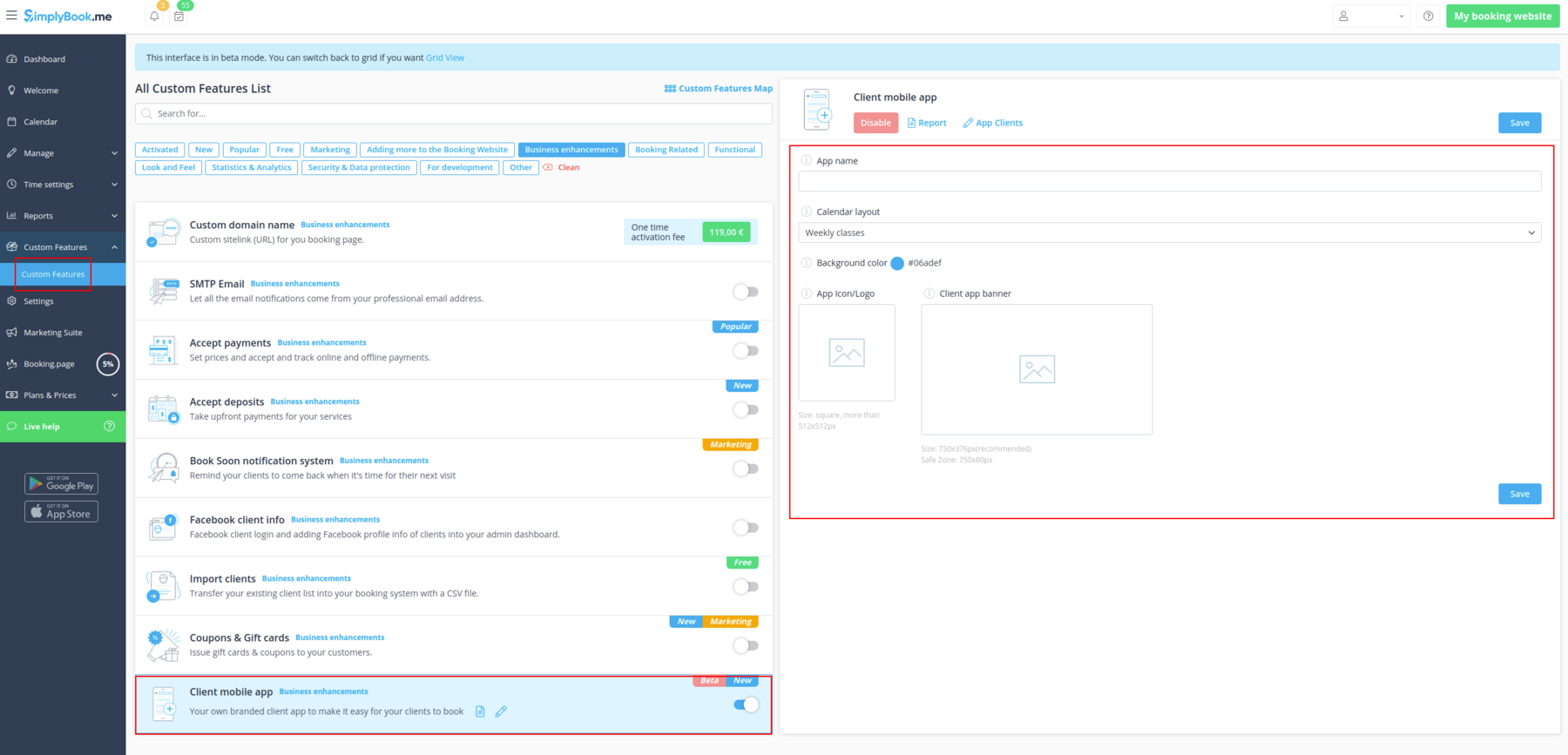Click the blue Background color swatch
Screen dimensions: 1568x755
897,263
